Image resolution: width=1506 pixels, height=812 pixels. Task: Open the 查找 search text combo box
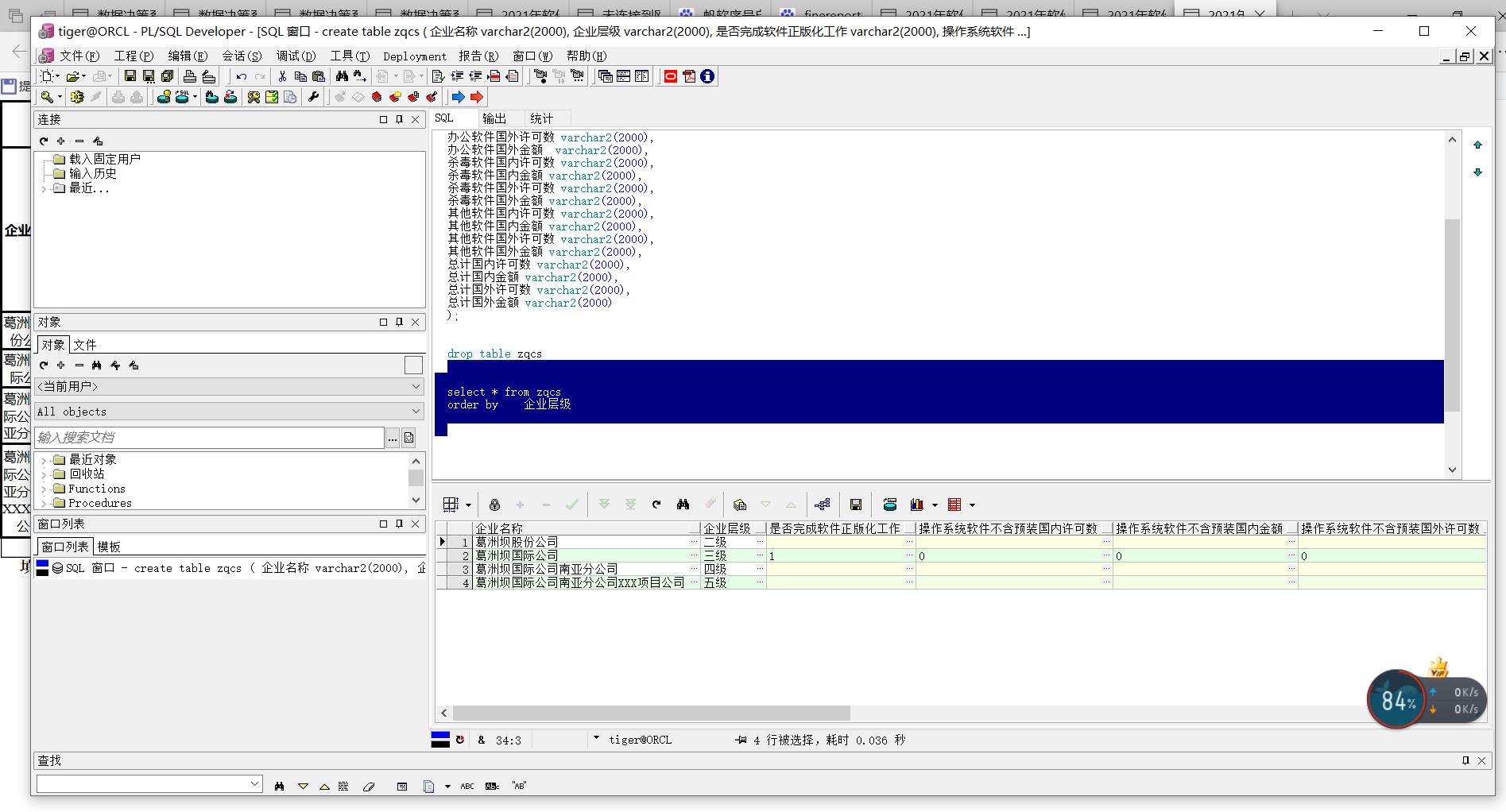click(x=149, y=784)
